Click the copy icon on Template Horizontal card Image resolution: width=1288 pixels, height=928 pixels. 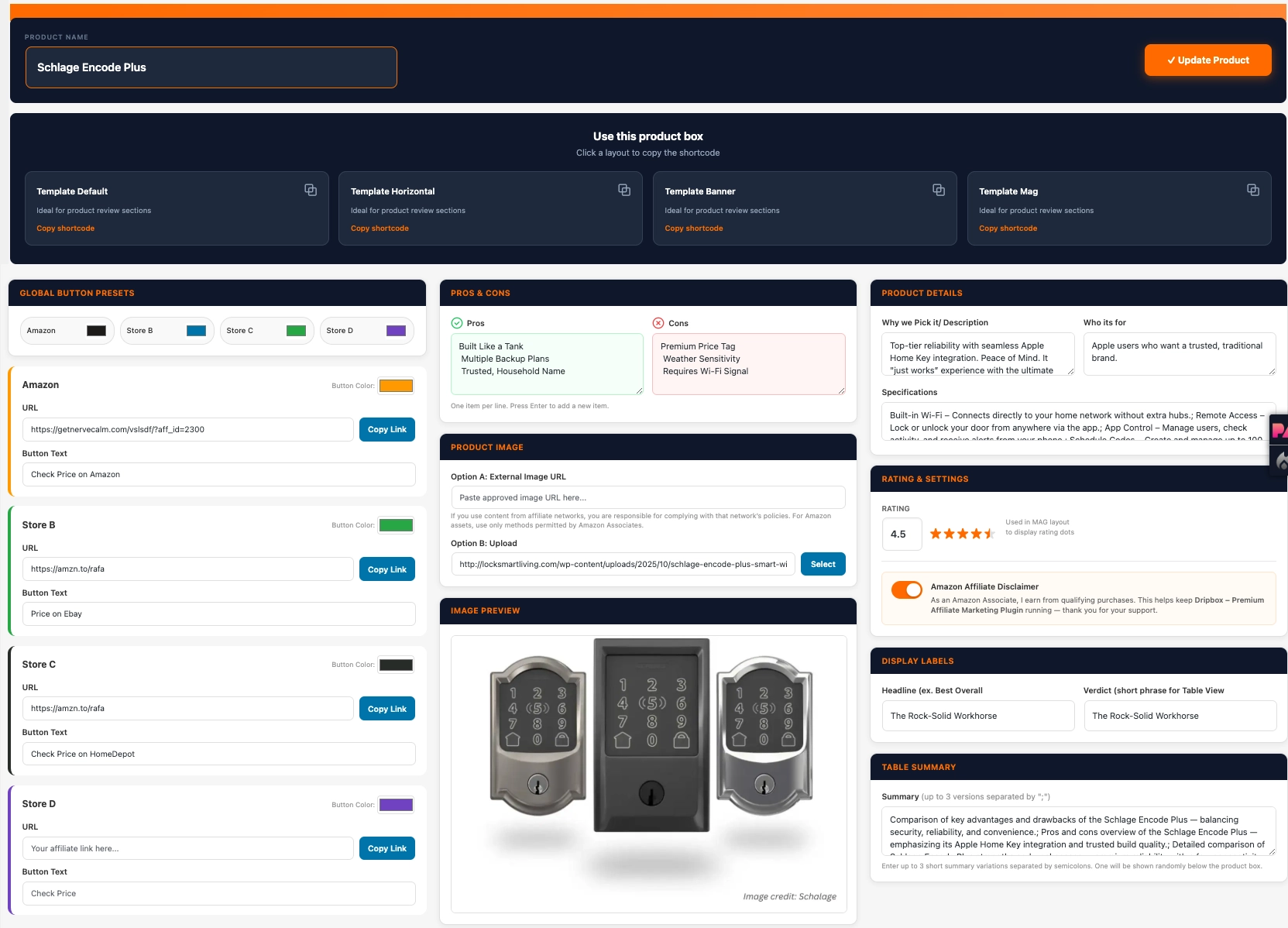624,190
